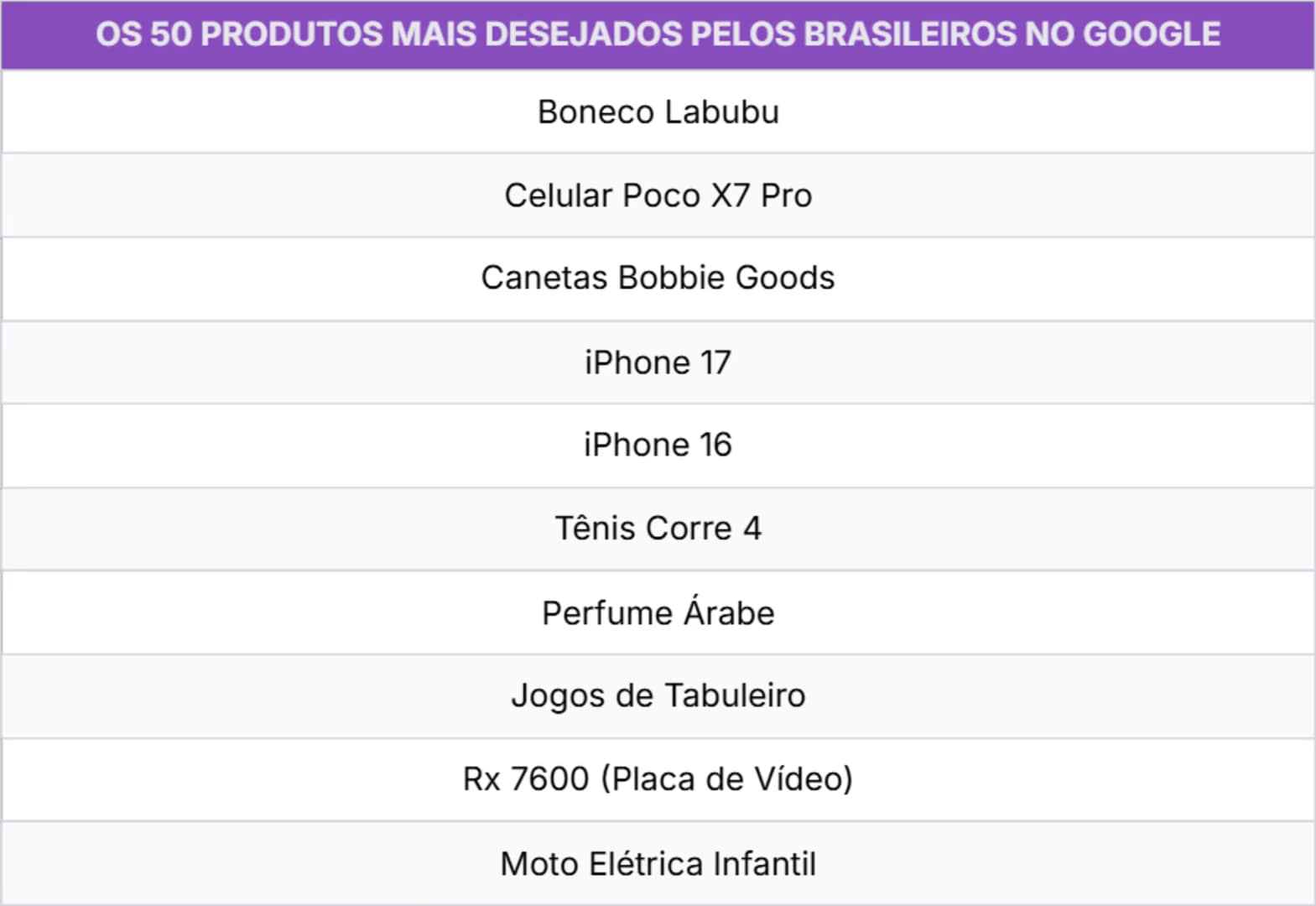
Task: Select the Tênis Corre 4 row
Action: pyautogui.click(x=658, y=528)
